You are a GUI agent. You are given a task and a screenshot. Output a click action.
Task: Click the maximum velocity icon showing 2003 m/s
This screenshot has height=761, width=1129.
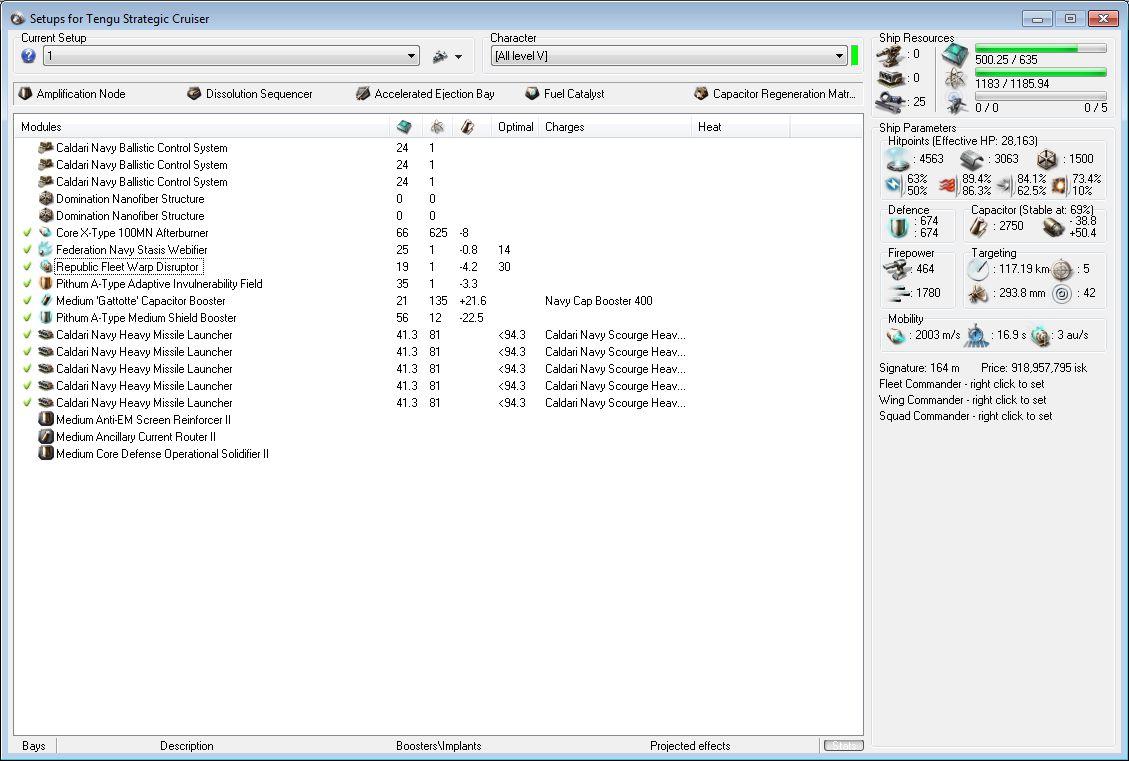pyautogui.click(x=896, y=336)
